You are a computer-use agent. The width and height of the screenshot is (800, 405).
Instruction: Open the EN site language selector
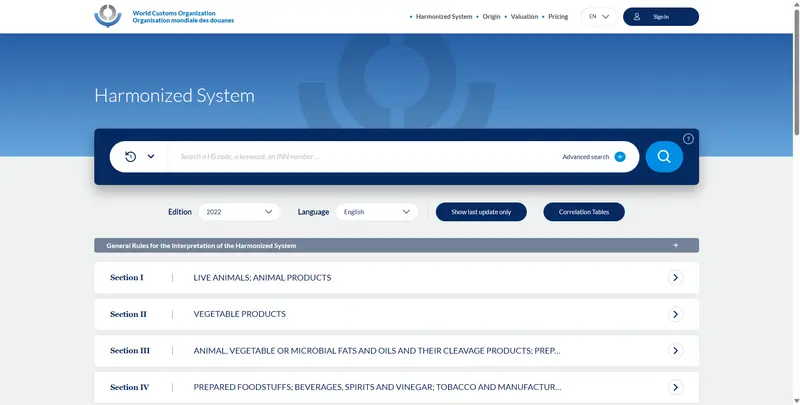599,17
